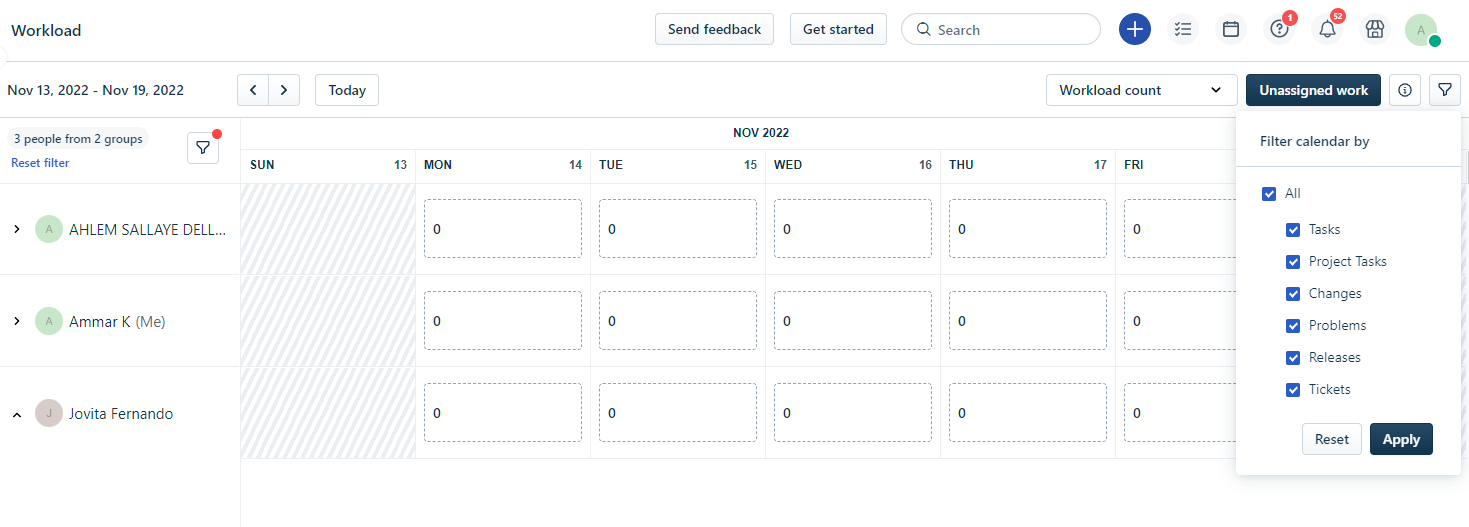Screen dimensions: 1469x527
Task: Click the Reset filter link
Action: click(x=40, y=163)
